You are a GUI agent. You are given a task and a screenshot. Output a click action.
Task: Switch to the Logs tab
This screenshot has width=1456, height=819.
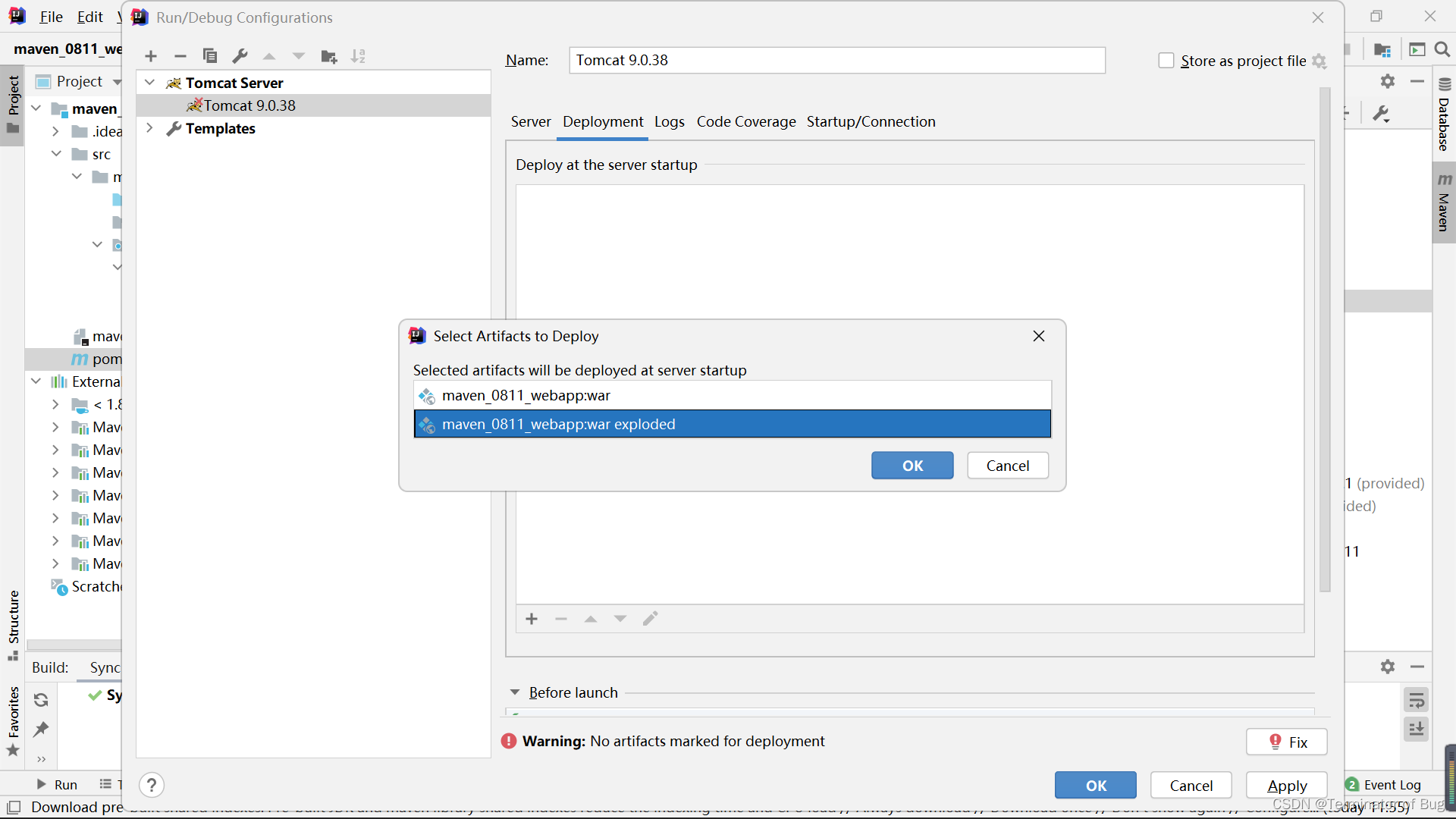tap(670, 121)
